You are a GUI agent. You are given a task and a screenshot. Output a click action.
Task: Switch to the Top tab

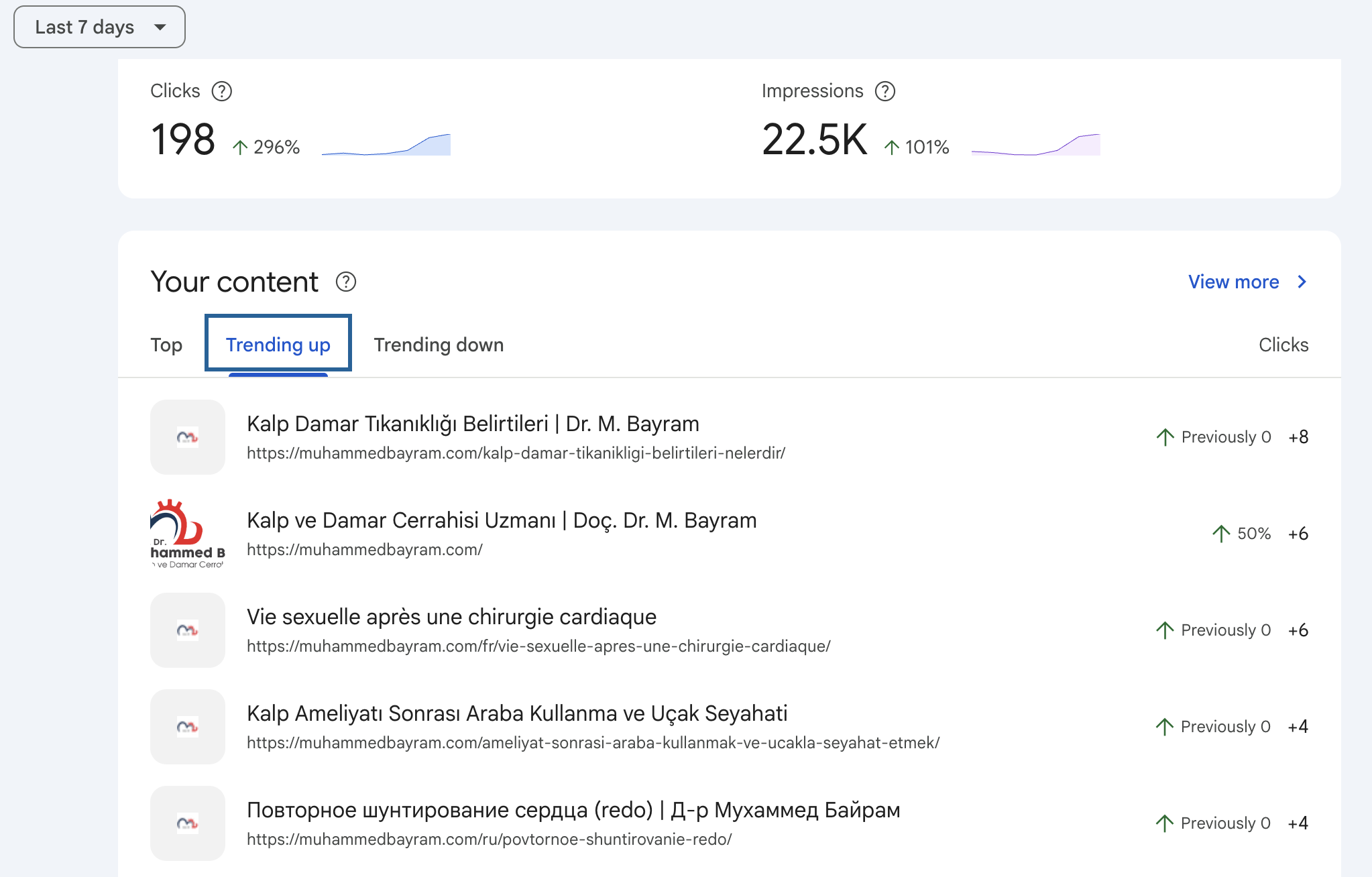[x=166, y=345]
